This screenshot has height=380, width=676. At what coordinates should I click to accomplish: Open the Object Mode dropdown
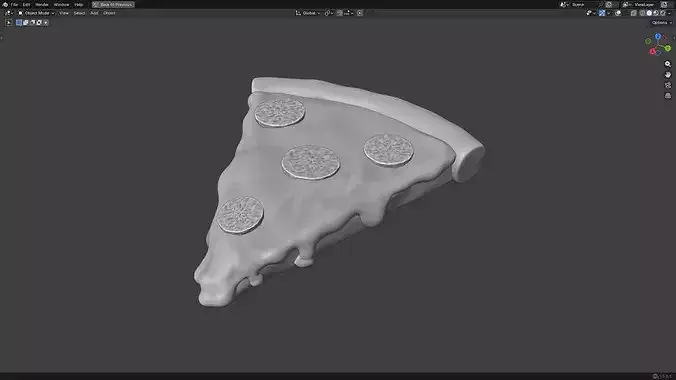36,13
